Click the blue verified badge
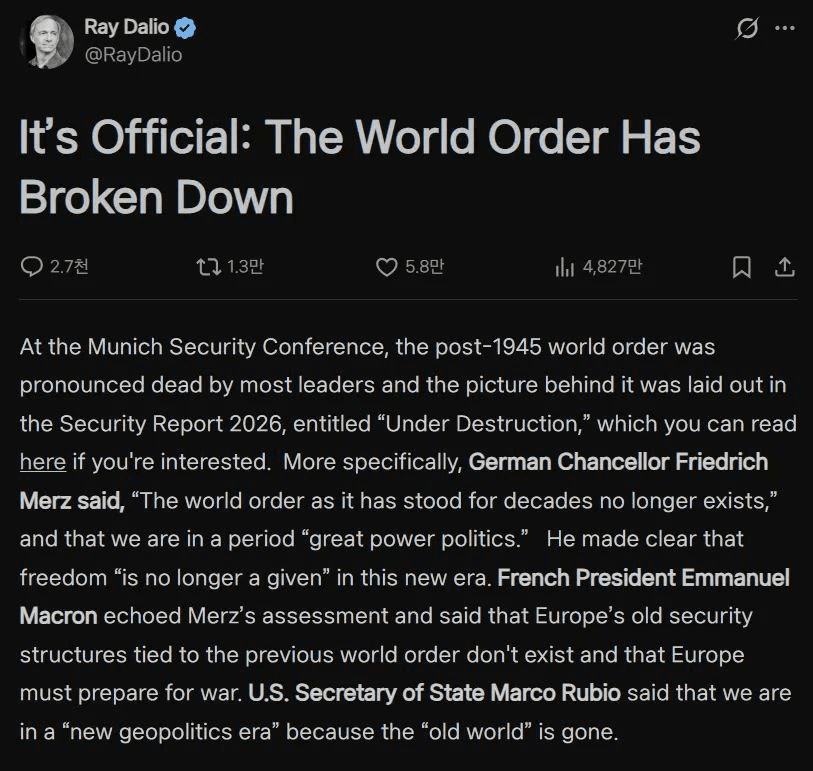Image resolution: width=813 pixels, height=771 pixels. [x=186, y=28]
